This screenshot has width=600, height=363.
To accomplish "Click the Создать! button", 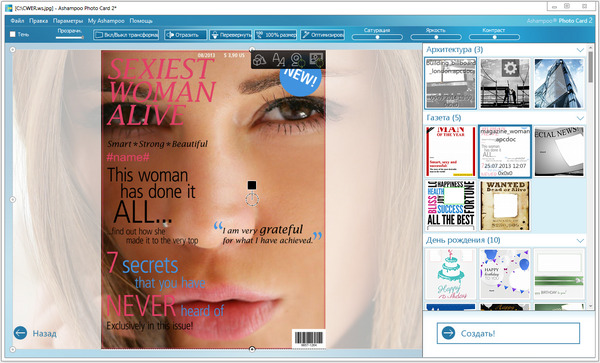I will point(508,333).
